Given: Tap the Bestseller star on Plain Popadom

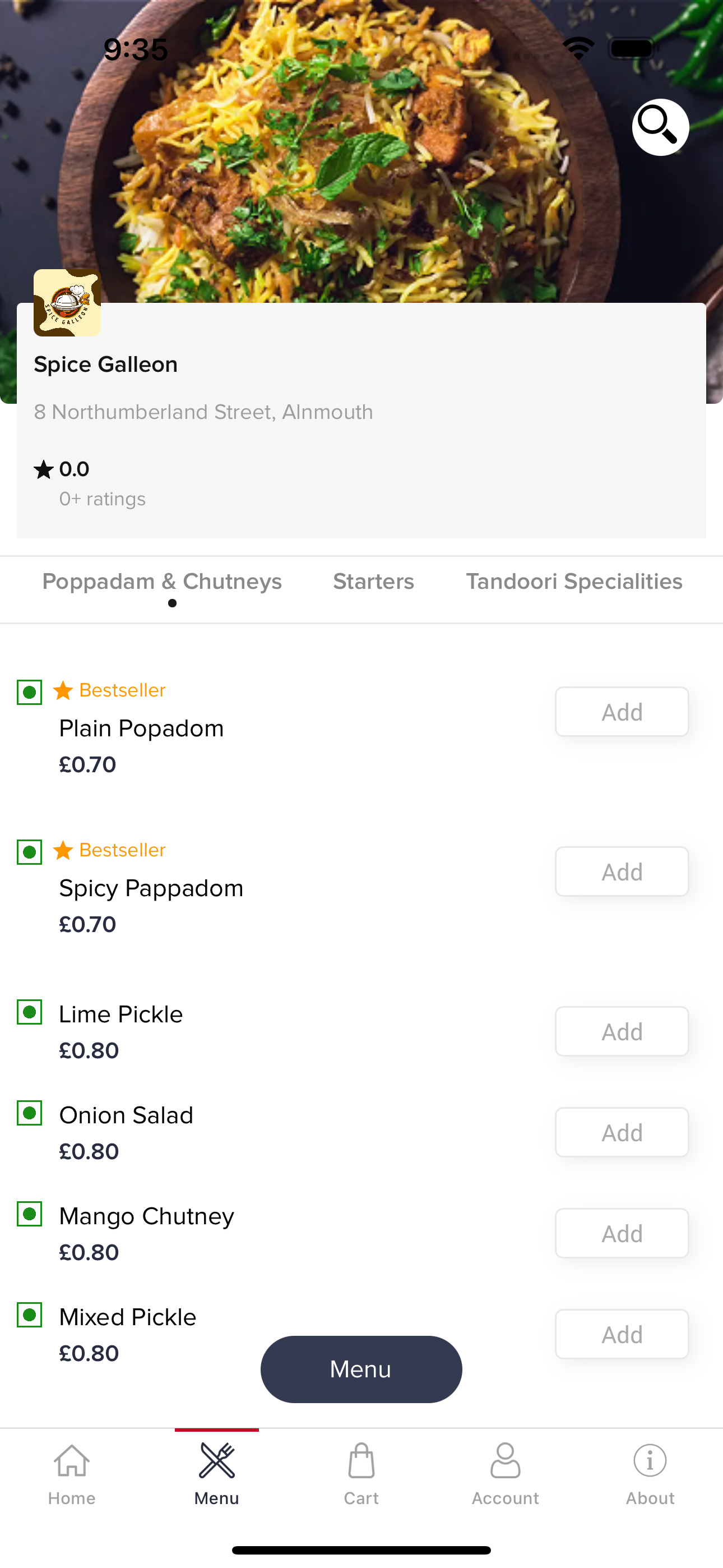Looking at the screenshot, I should pyautogui.click(x=63, y=690).
